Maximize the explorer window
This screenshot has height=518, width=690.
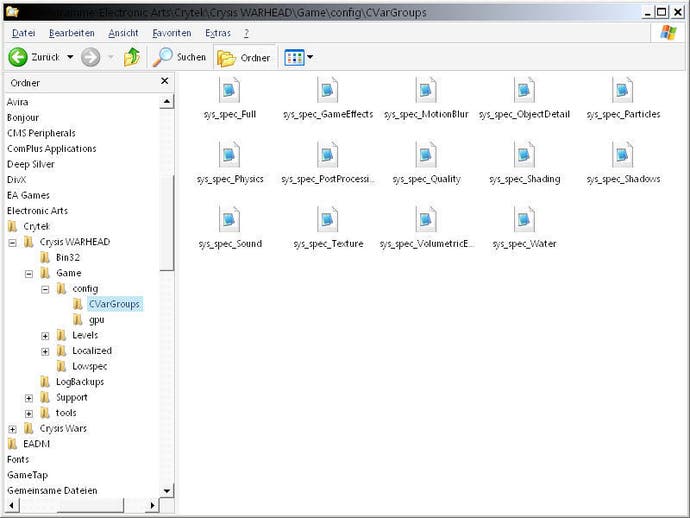[661, 12]
